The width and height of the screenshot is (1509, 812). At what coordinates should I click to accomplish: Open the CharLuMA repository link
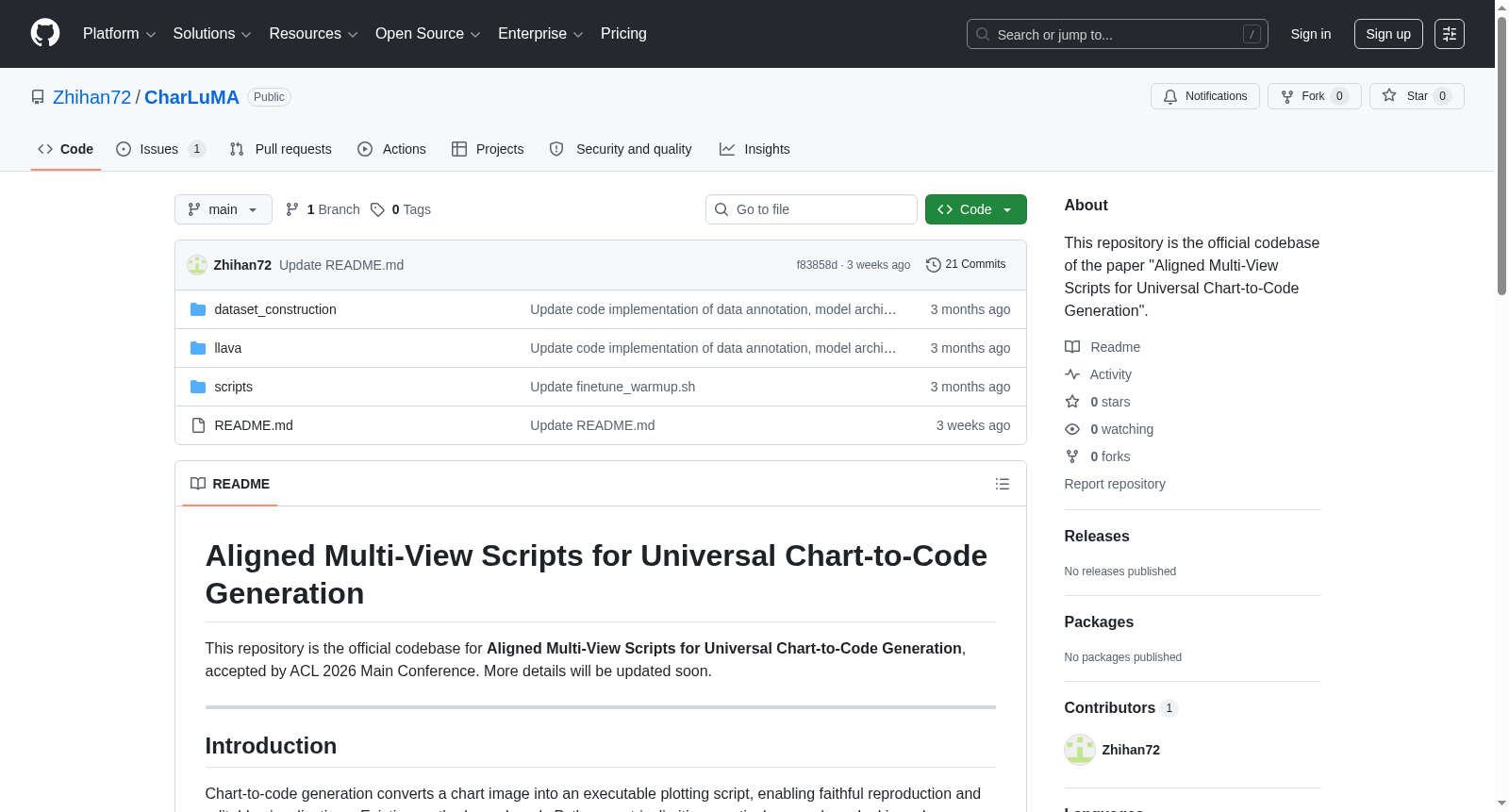(191, 97)
